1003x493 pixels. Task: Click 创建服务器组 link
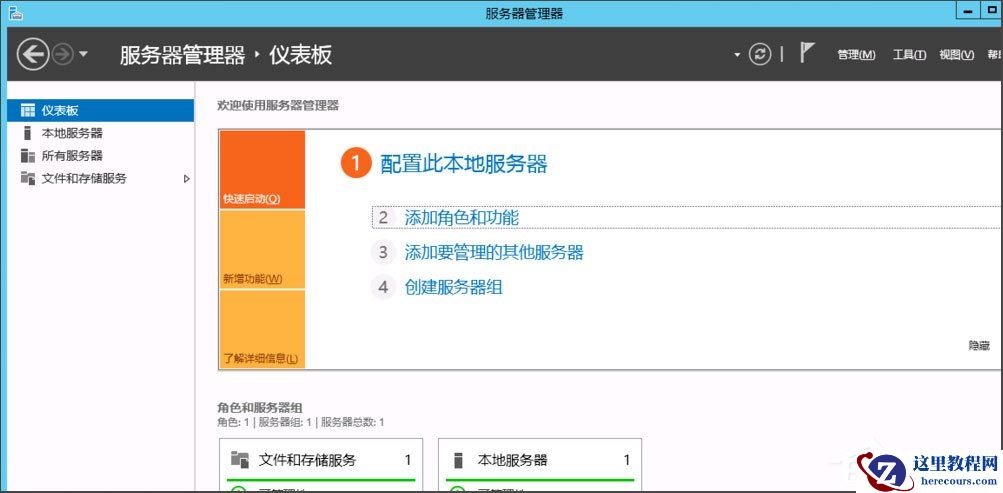pos(454,287)
